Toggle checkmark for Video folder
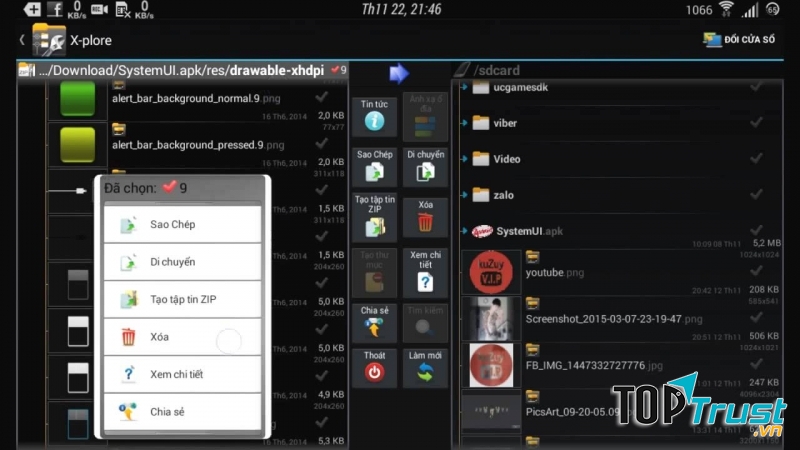 [757, 158]
